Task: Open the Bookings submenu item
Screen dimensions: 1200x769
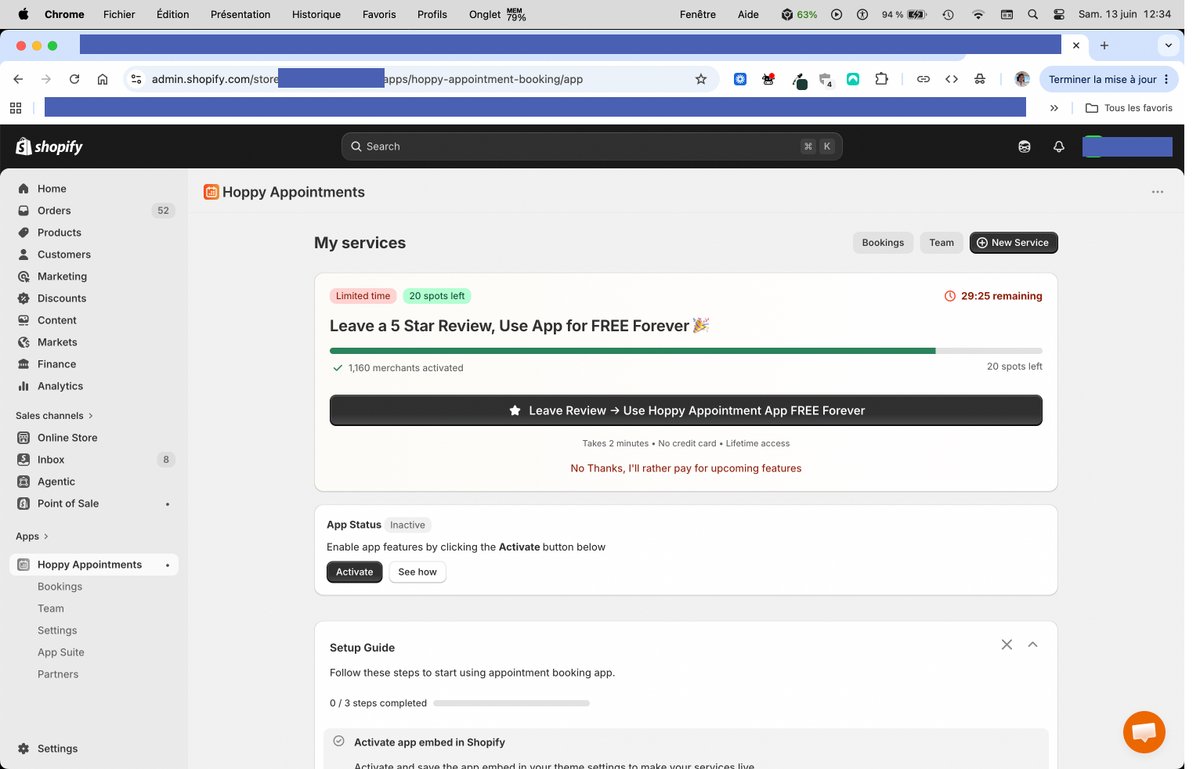Action: point(60,586)
